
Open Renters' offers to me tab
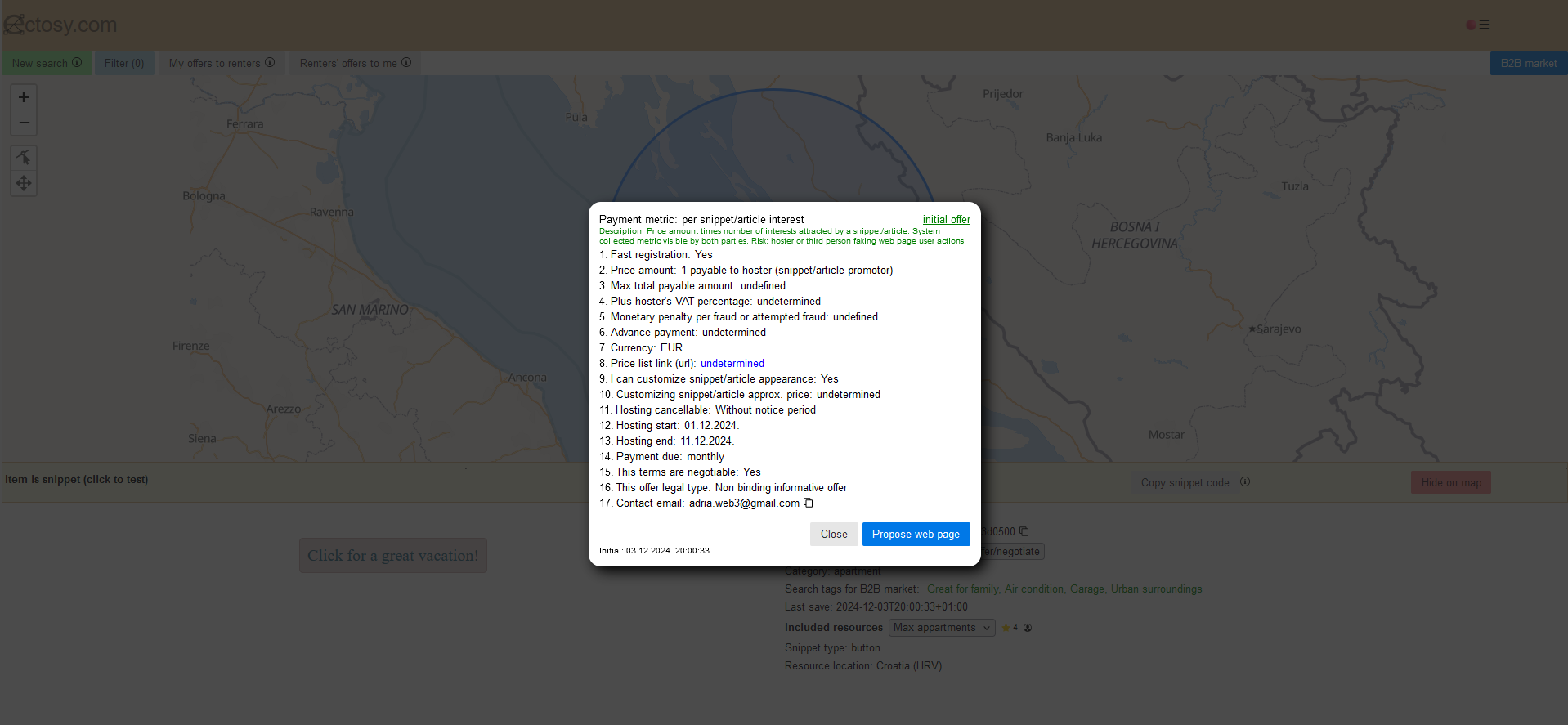pos(348,64)
